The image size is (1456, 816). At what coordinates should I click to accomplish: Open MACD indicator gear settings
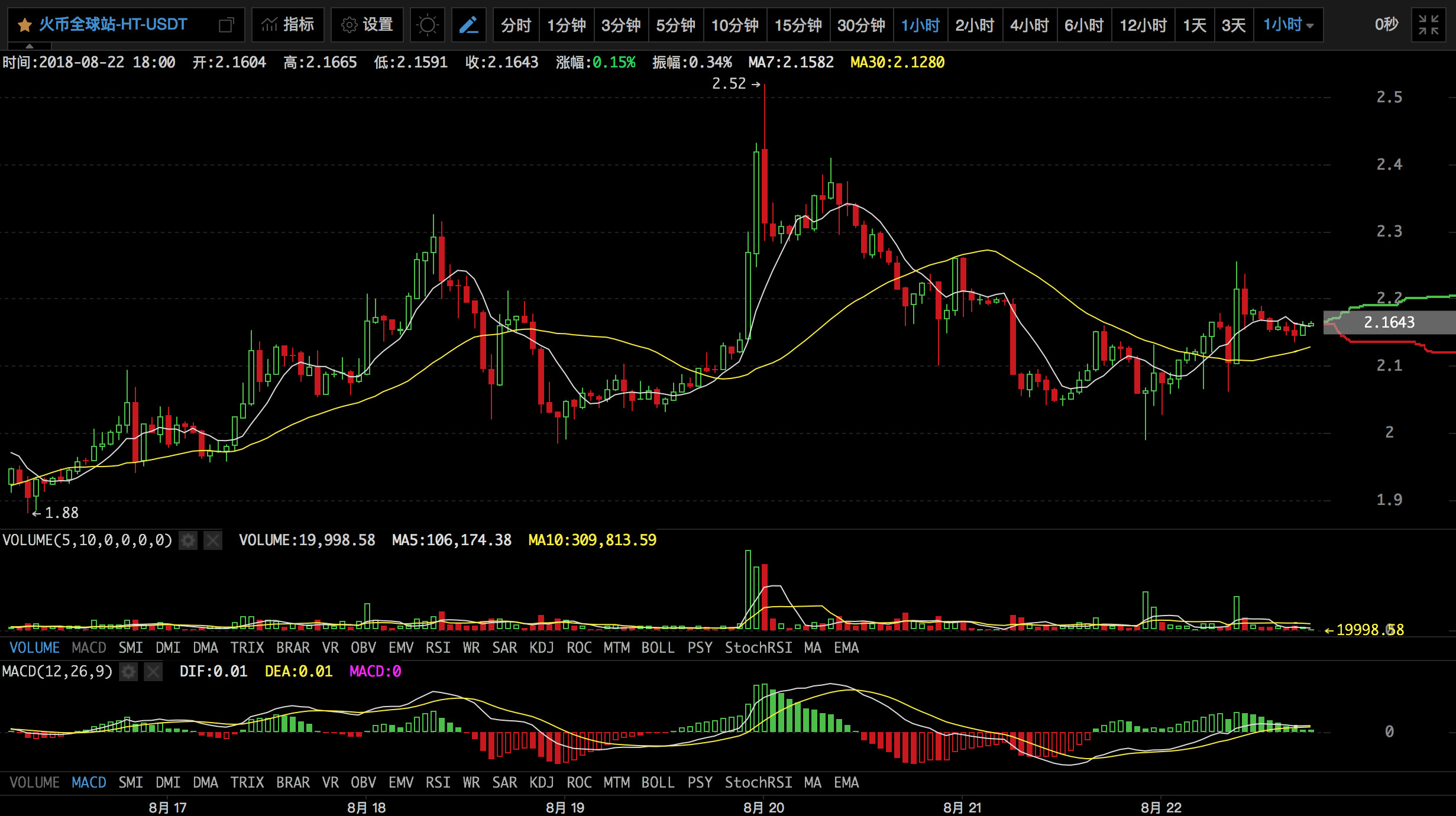128,672
